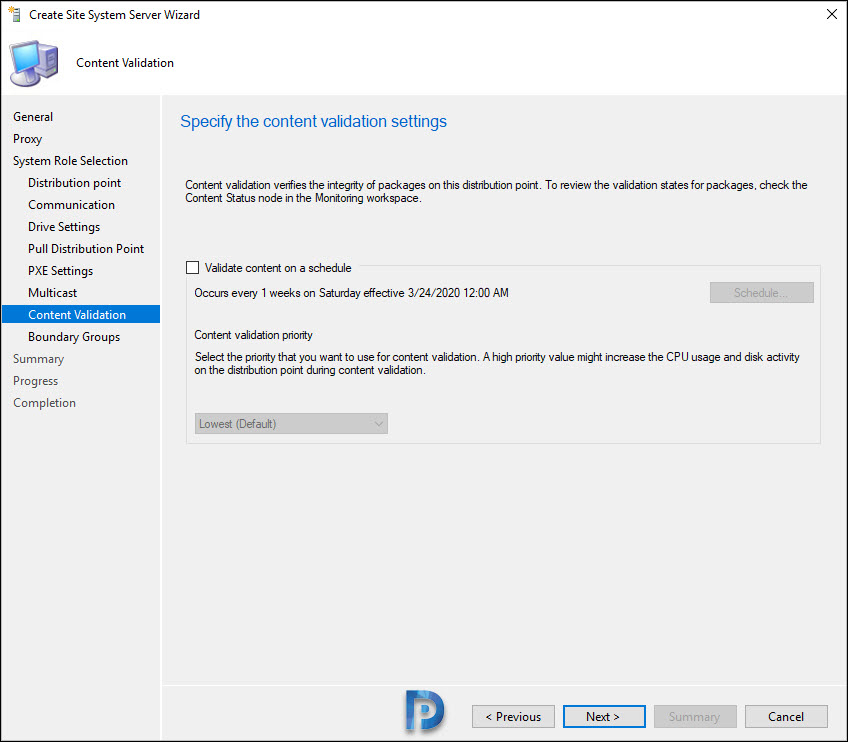The height and width of the screenshot is (742, 848).
Task: Open System Role Selection step
Action: tap(70, 161)
